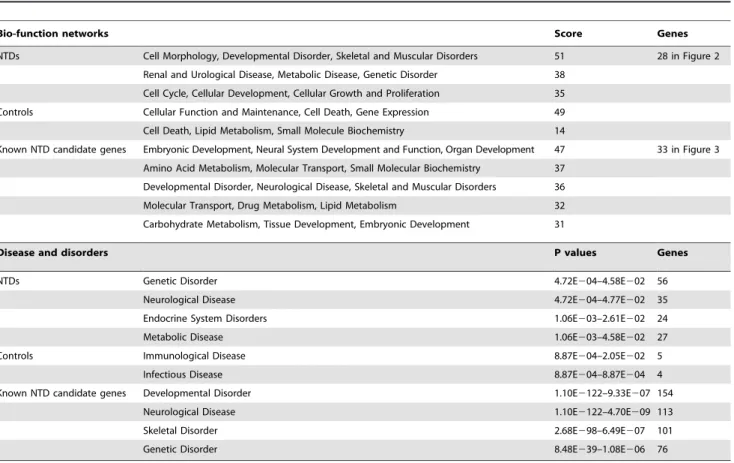The height and width of the screenshot is (463, 734).
Task: Select 'Embryonic Development, Neural System' row text
Action: click(338, 150)
